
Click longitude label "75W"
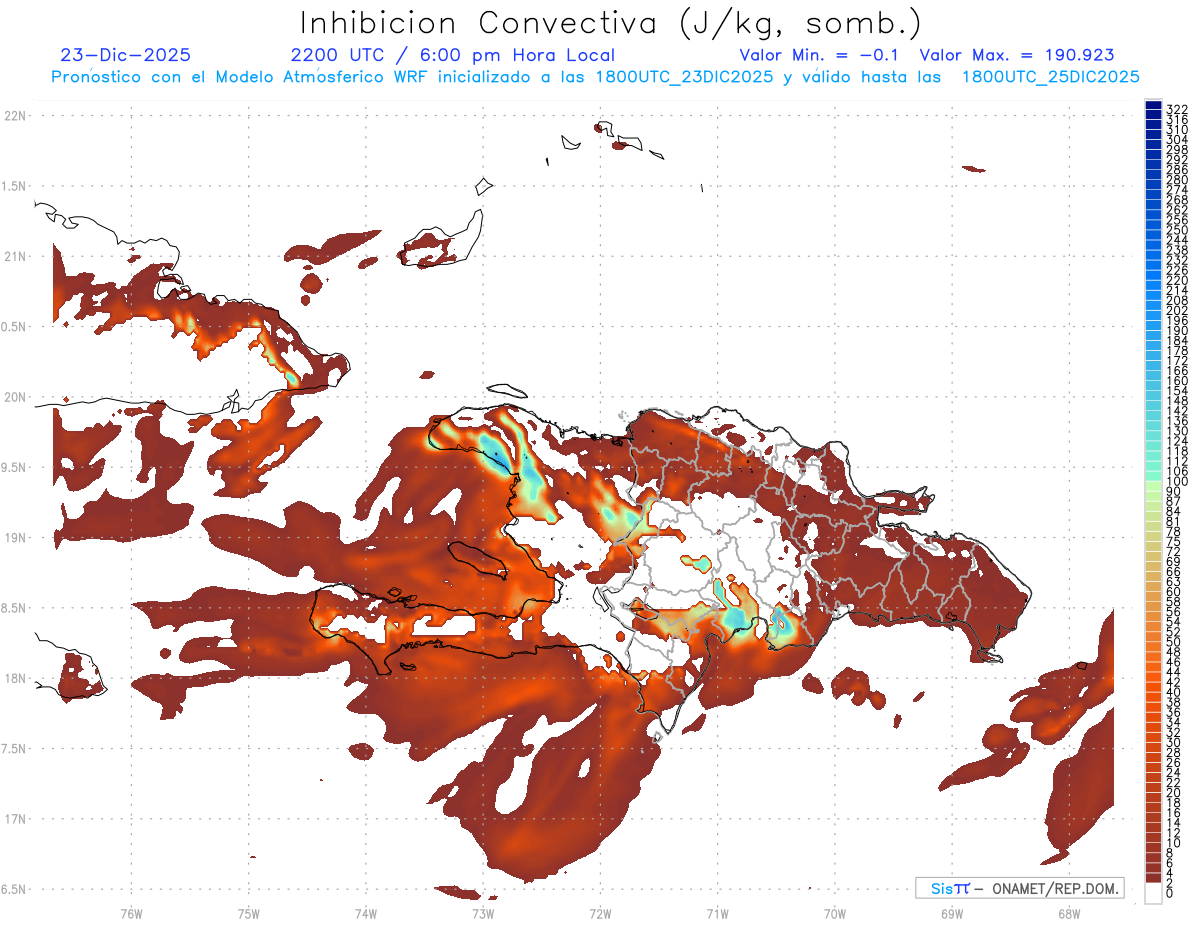click(248, 912)
